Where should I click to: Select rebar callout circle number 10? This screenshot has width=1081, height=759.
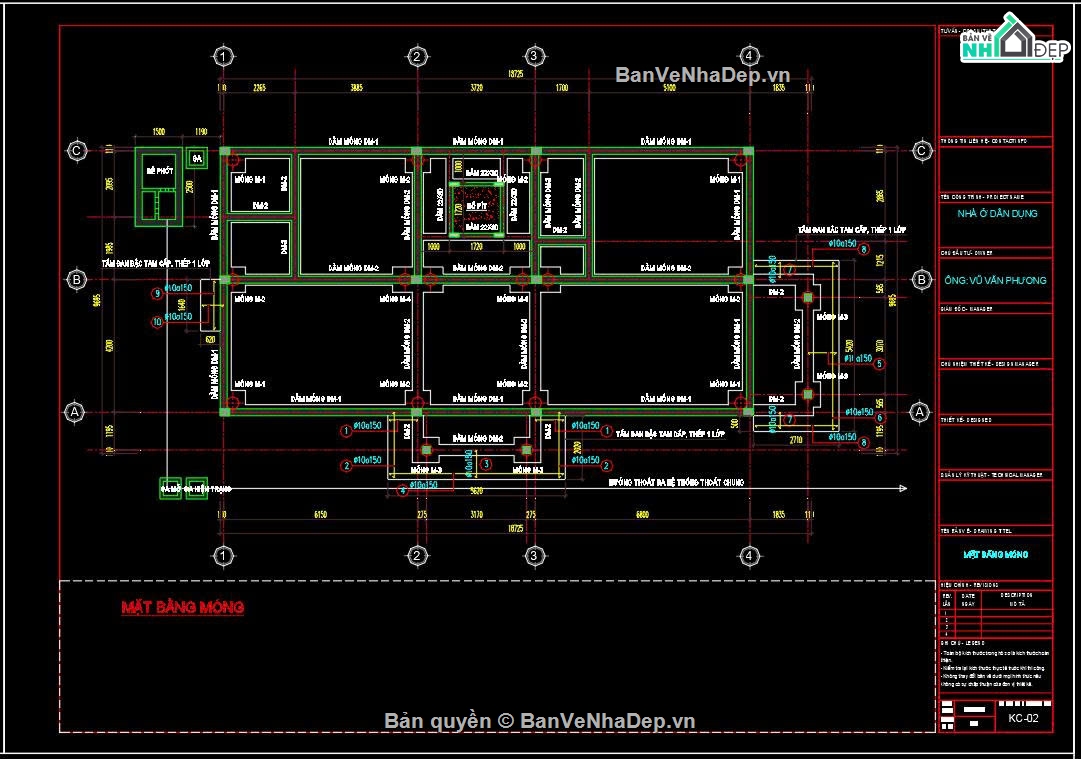pyautogui.click(x=157, y=322)
